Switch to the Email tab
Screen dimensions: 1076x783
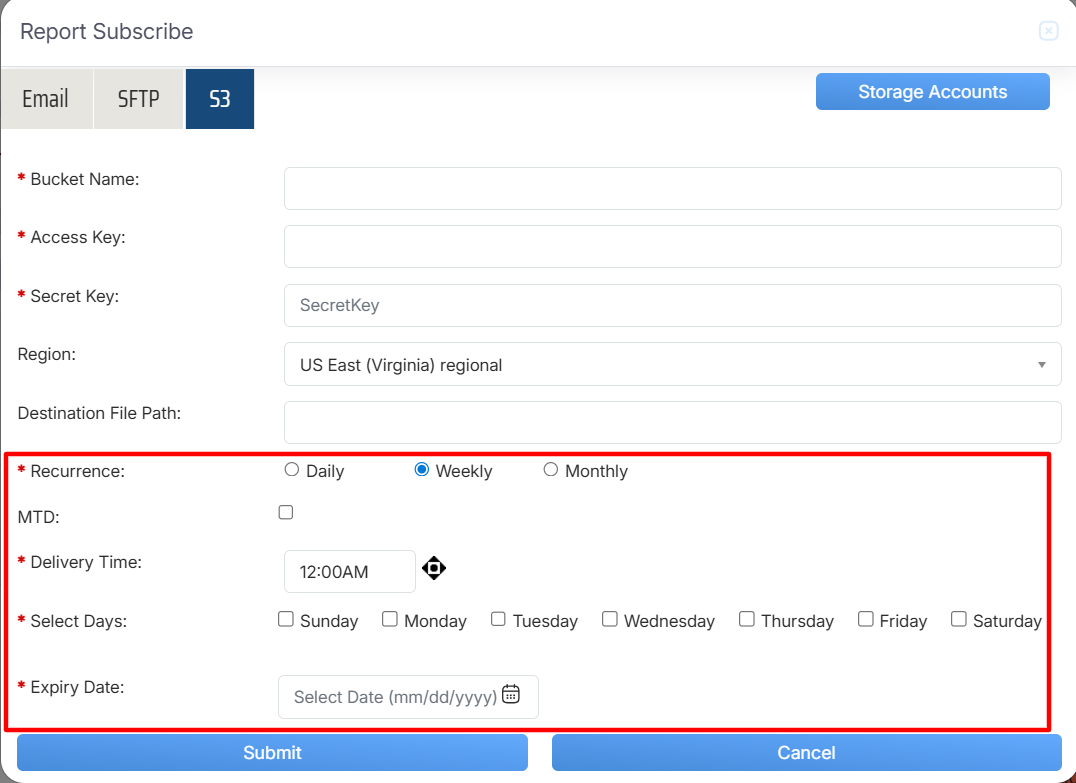tap(46, 99)
